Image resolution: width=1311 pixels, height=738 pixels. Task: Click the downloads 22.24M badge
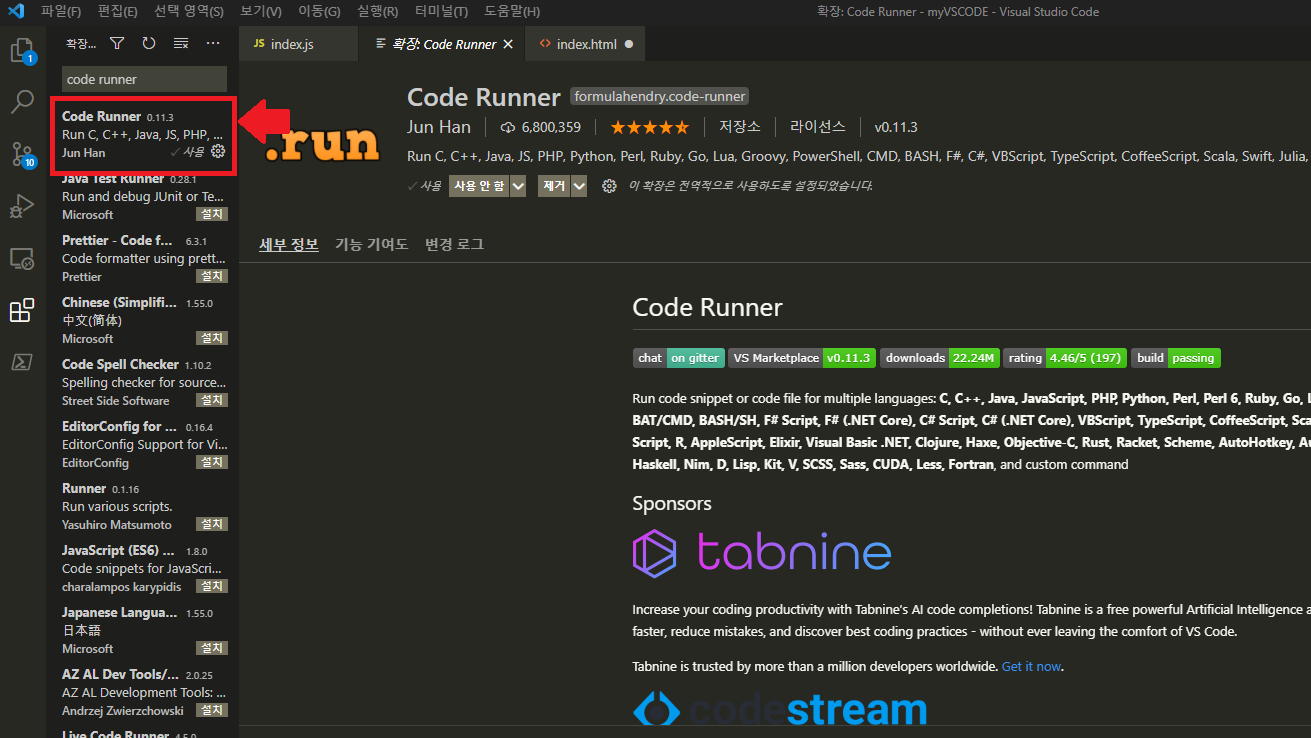pos(940,358)
